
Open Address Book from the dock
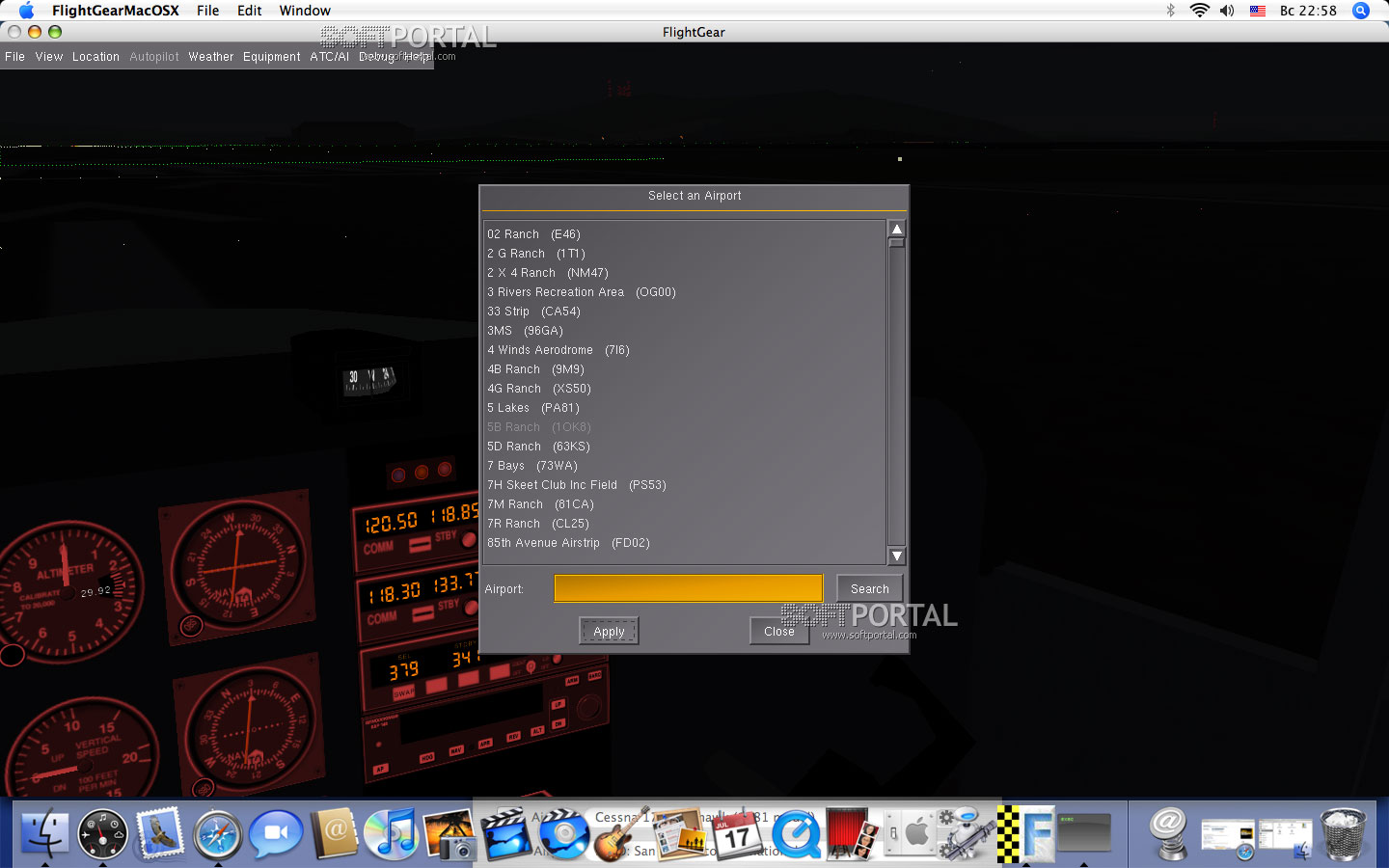click(x=334, y=833)
